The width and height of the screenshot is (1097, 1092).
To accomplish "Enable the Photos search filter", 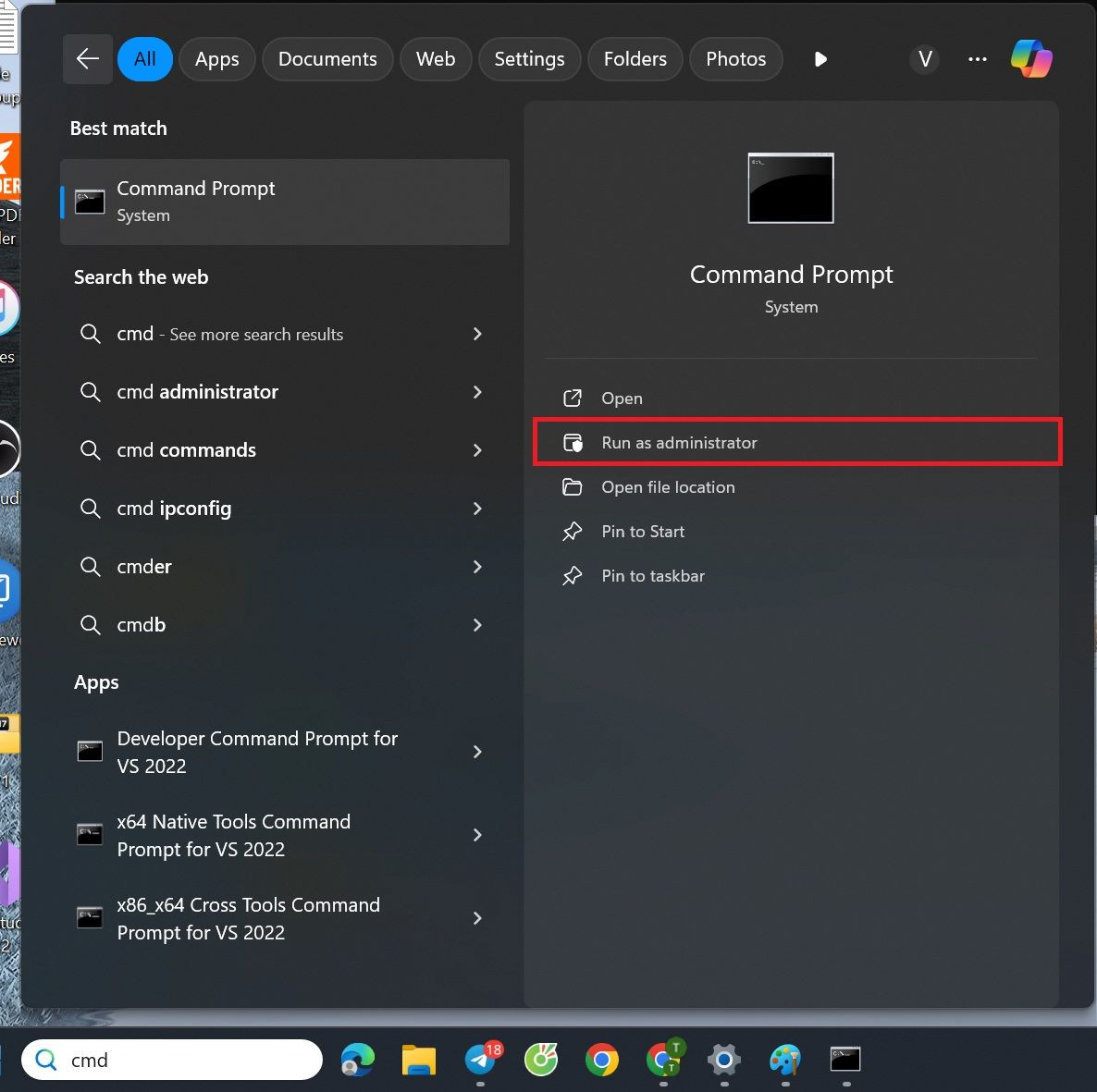I will pos(735,58).
